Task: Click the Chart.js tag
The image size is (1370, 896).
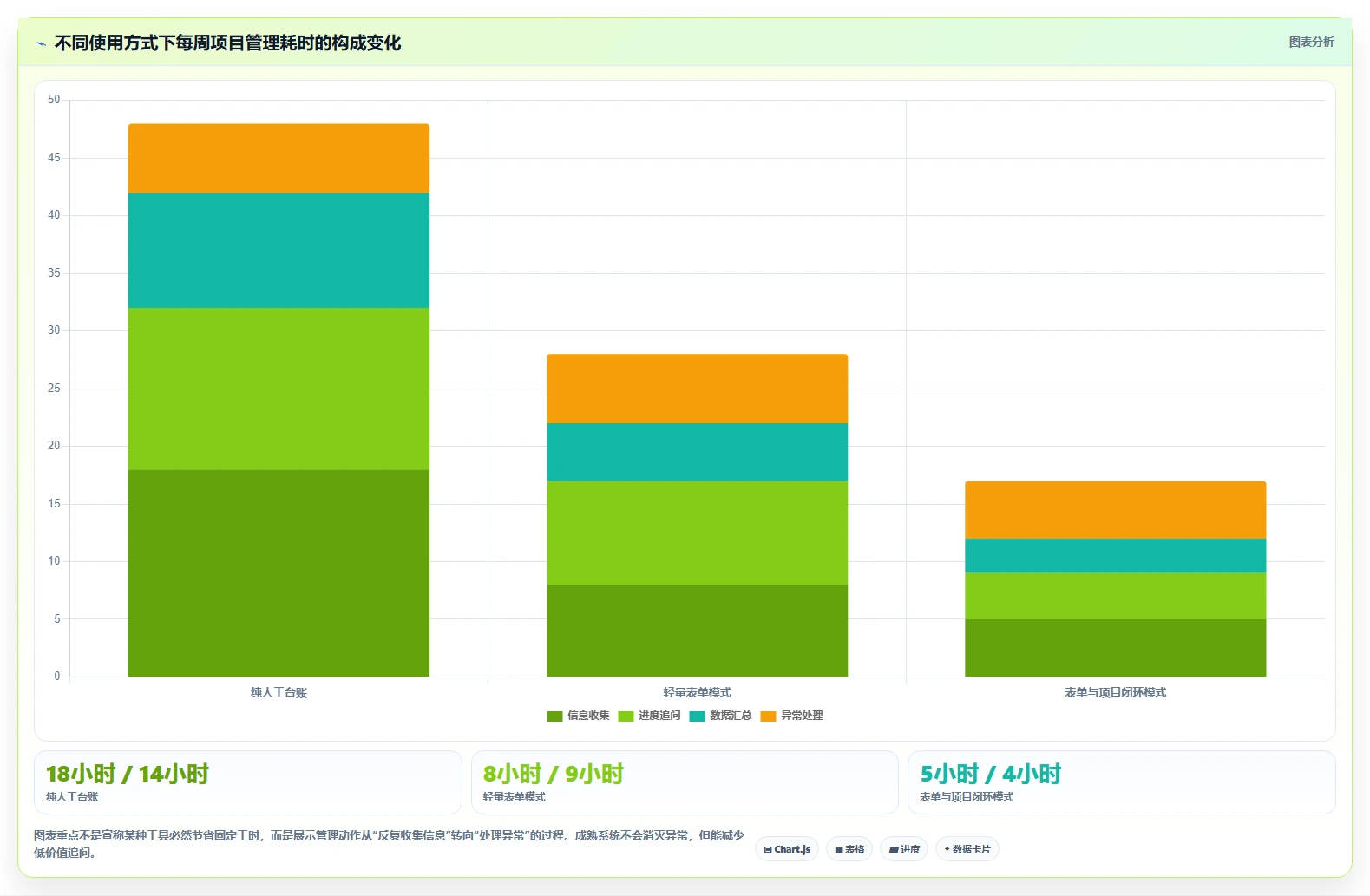Action: [787, 849]
